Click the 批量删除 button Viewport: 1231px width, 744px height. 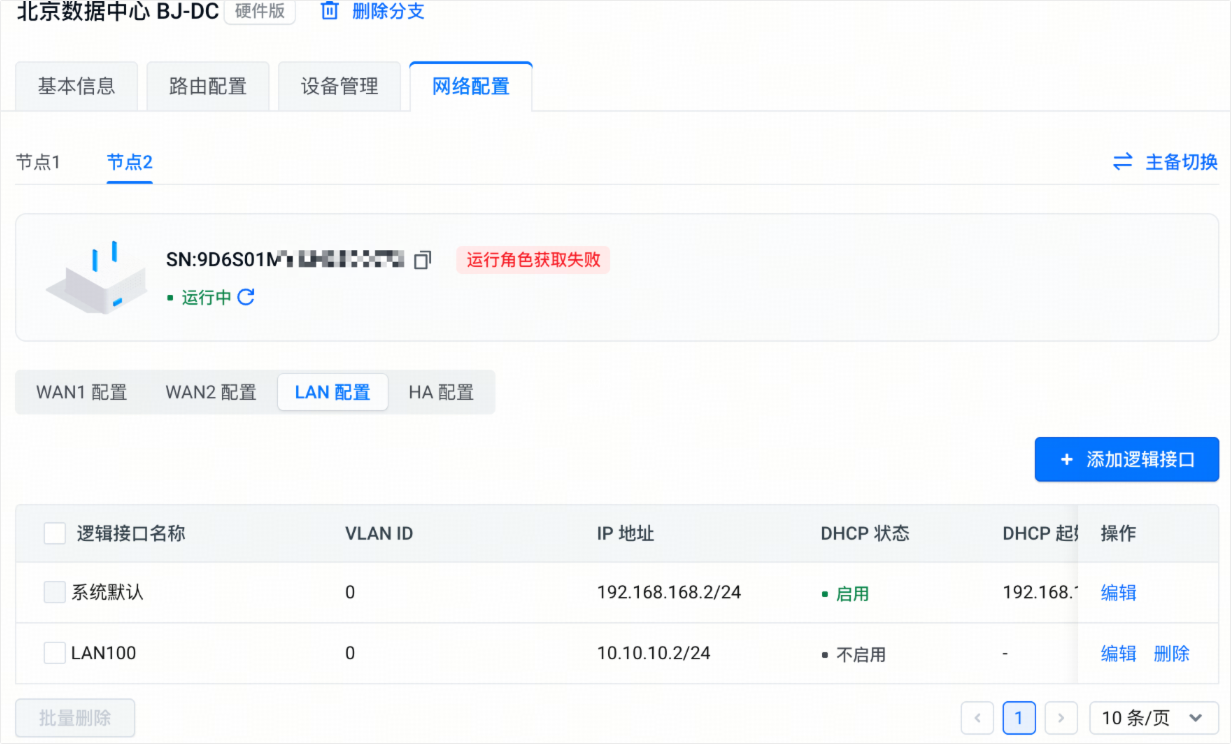pyautogui.click(x=75, y=718)
